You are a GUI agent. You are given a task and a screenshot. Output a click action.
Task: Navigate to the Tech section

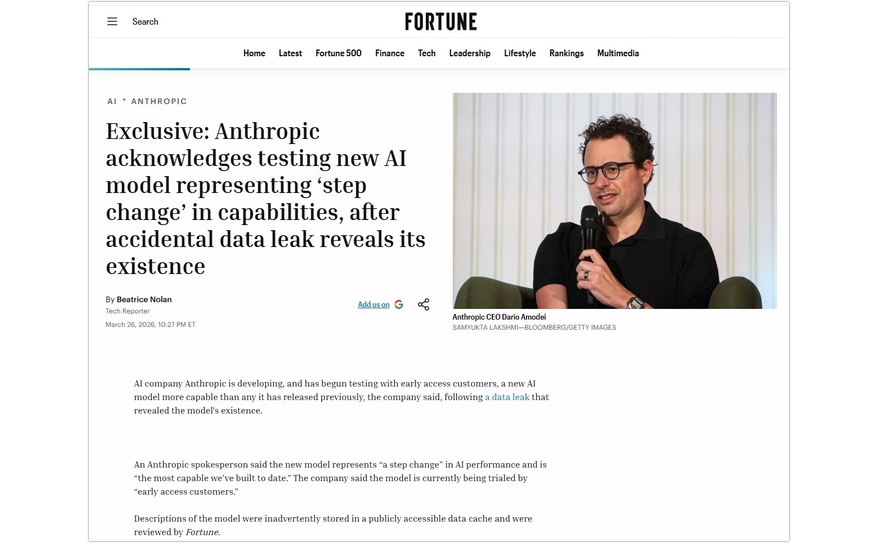pyautogui.click(x=426, y=53)
